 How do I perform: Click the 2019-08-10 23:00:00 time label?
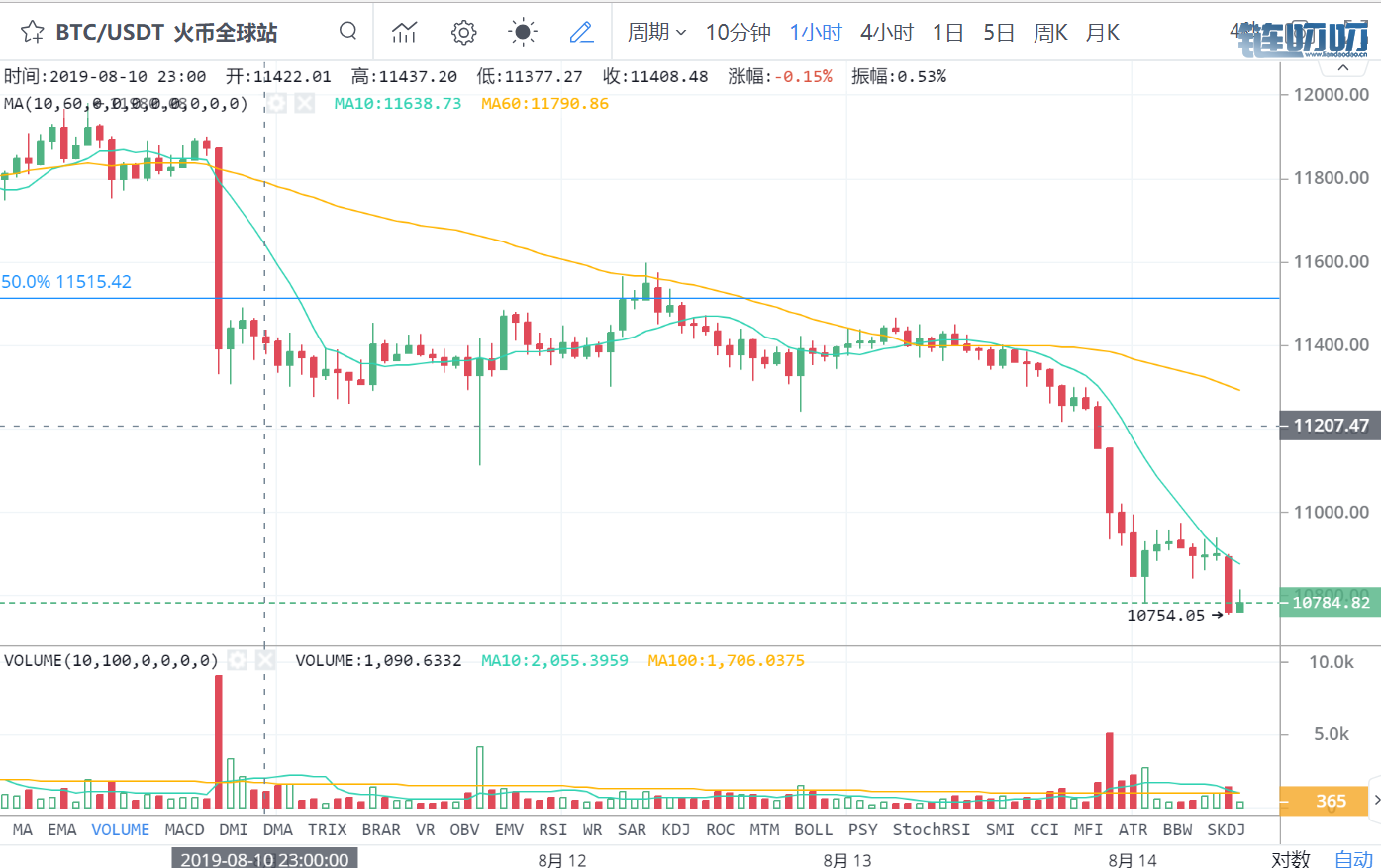point(264,858)
